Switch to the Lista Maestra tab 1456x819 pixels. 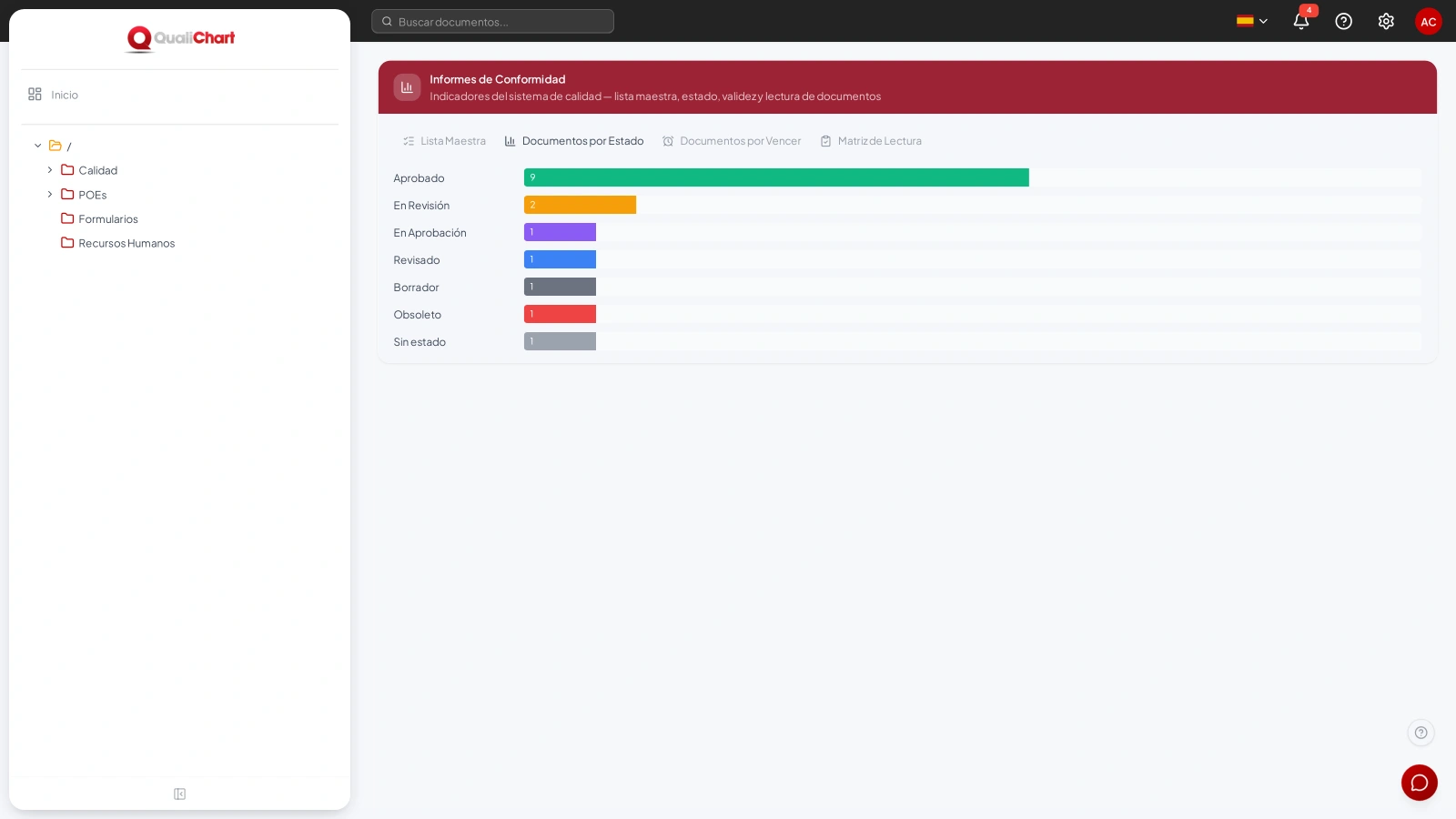coord(444,141)
